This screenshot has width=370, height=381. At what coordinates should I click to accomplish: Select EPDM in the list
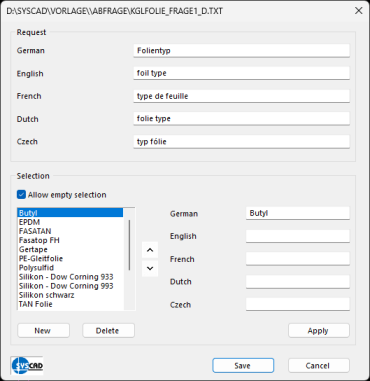70,222
